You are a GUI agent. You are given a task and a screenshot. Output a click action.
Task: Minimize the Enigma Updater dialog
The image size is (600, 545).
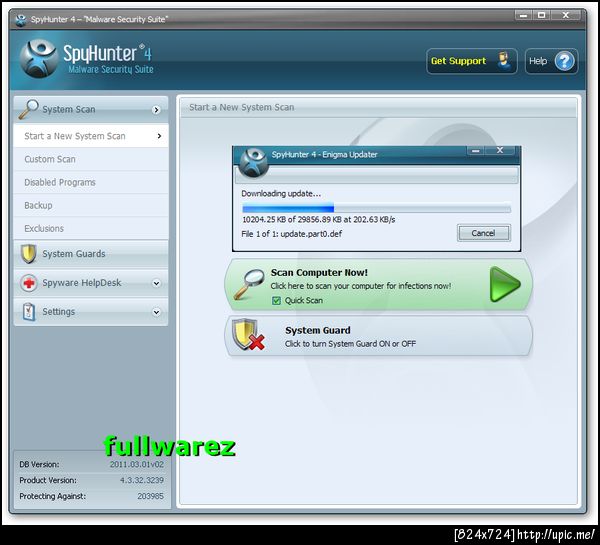click(476, 150)
